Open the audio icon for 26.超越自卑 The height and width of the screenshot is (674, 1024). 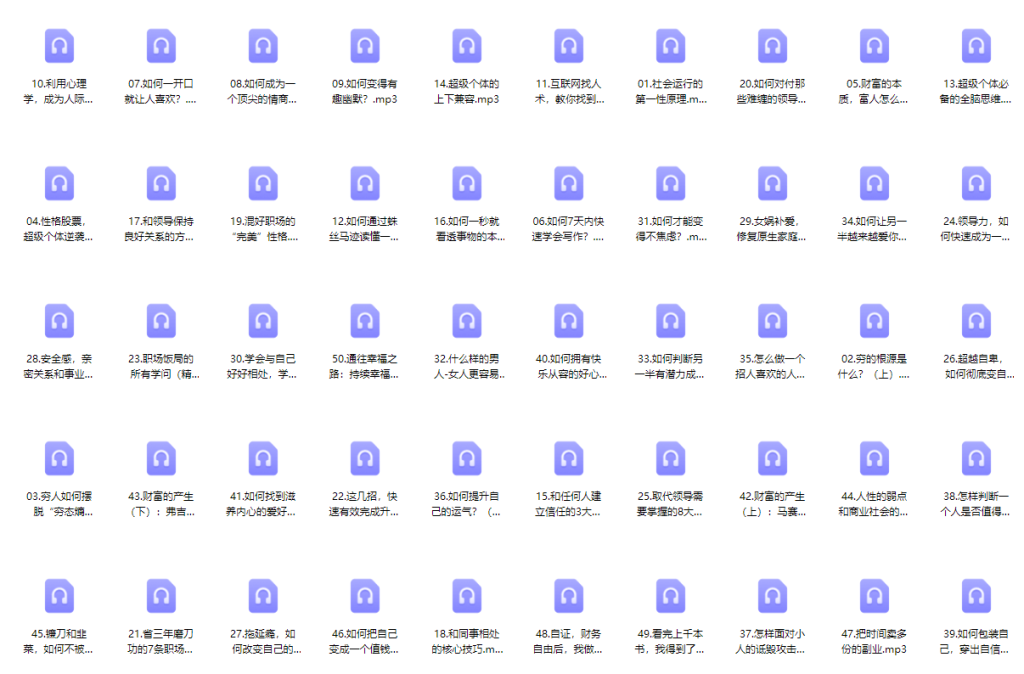pos(977,321)
